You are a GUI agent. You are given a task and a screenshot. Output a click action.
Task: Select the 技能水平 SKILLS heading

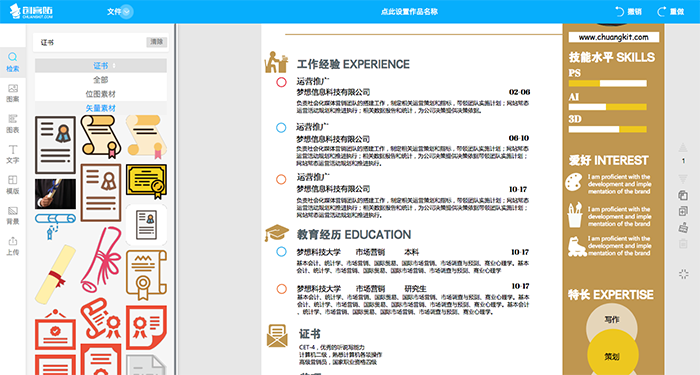click(612, 57)
